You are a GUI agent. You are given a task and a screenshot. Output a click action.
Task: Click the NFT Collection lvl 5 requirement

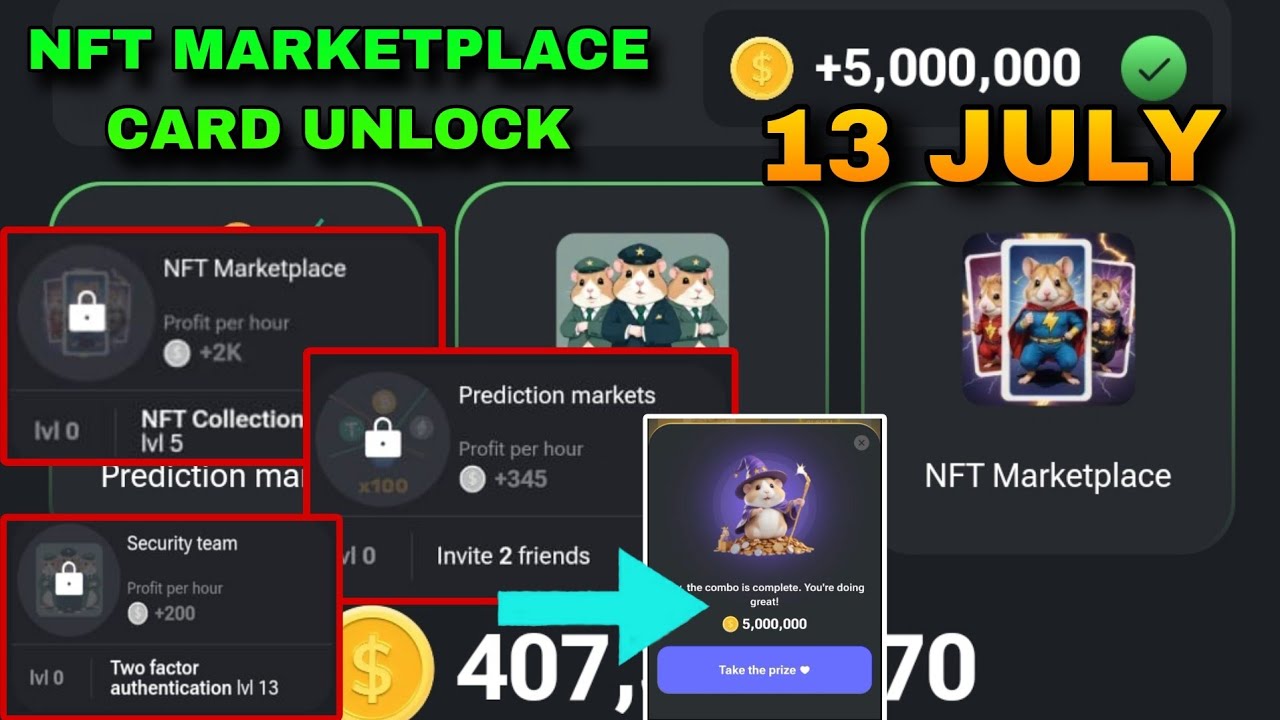point(221,431)
